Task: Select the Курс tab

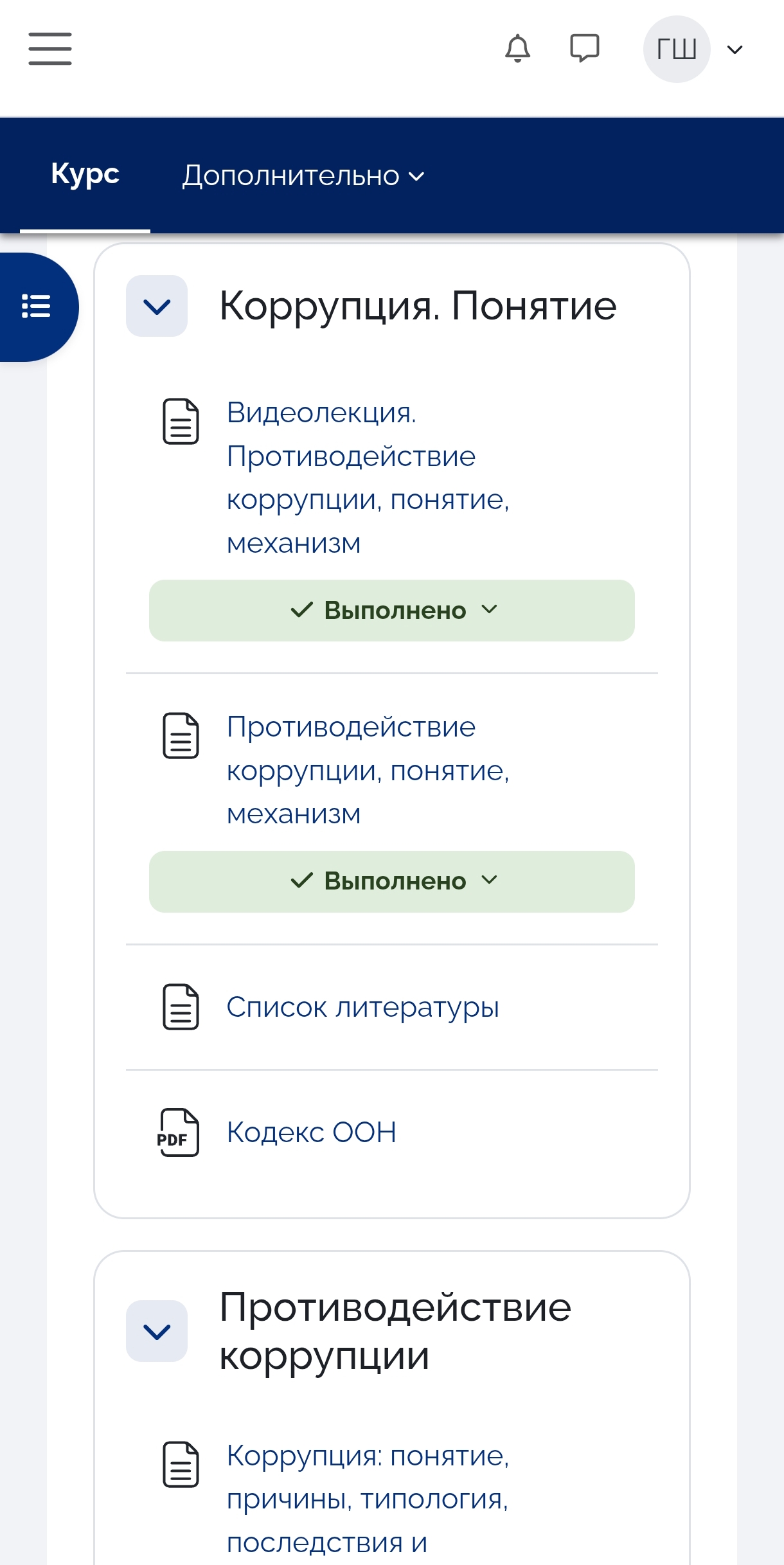Action: coord(85,174)
